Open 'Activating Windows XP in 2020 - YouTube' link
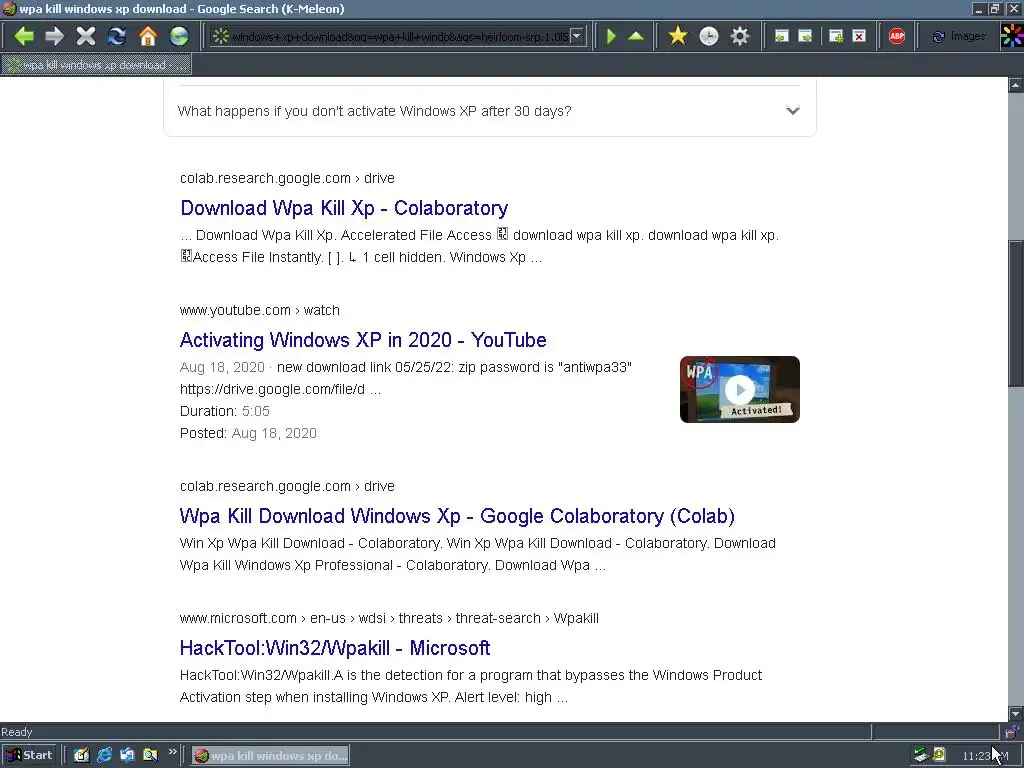 [x=363, y=340]
